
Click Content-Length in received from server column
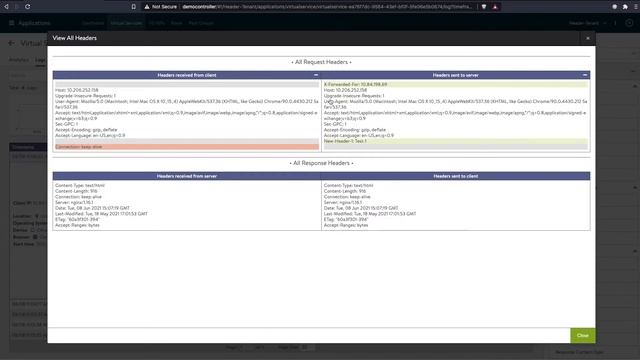pos(76,191)
